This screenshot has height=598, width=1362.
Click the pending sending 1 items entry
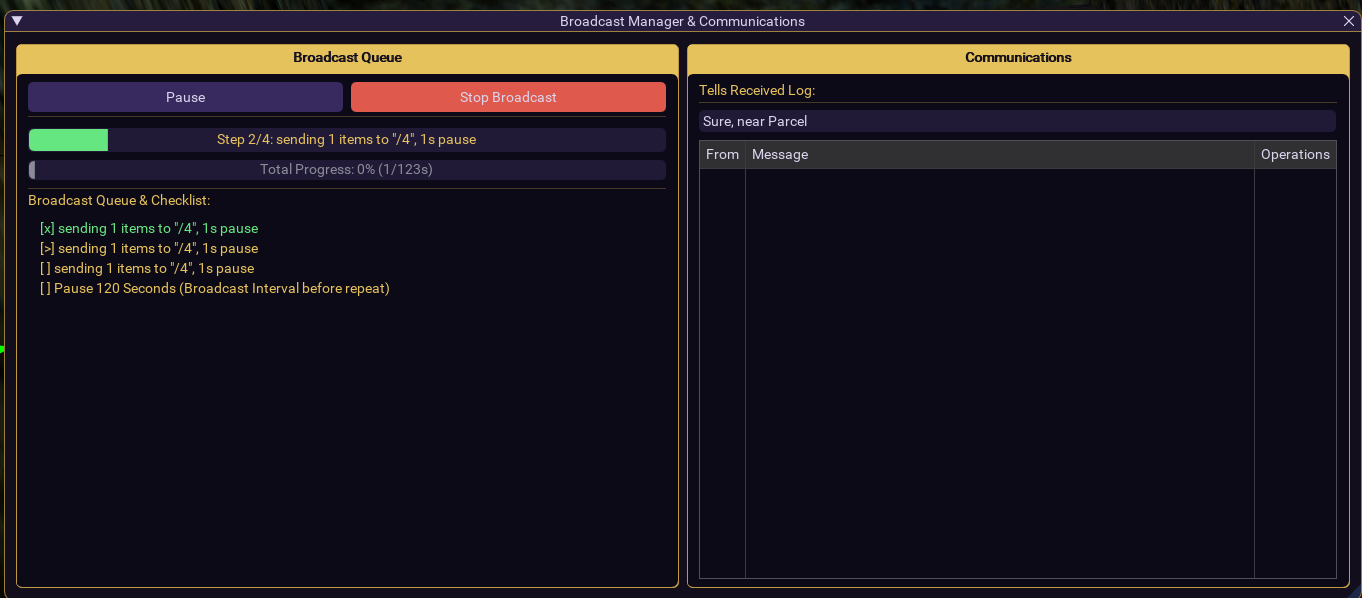tap(147, 269)
